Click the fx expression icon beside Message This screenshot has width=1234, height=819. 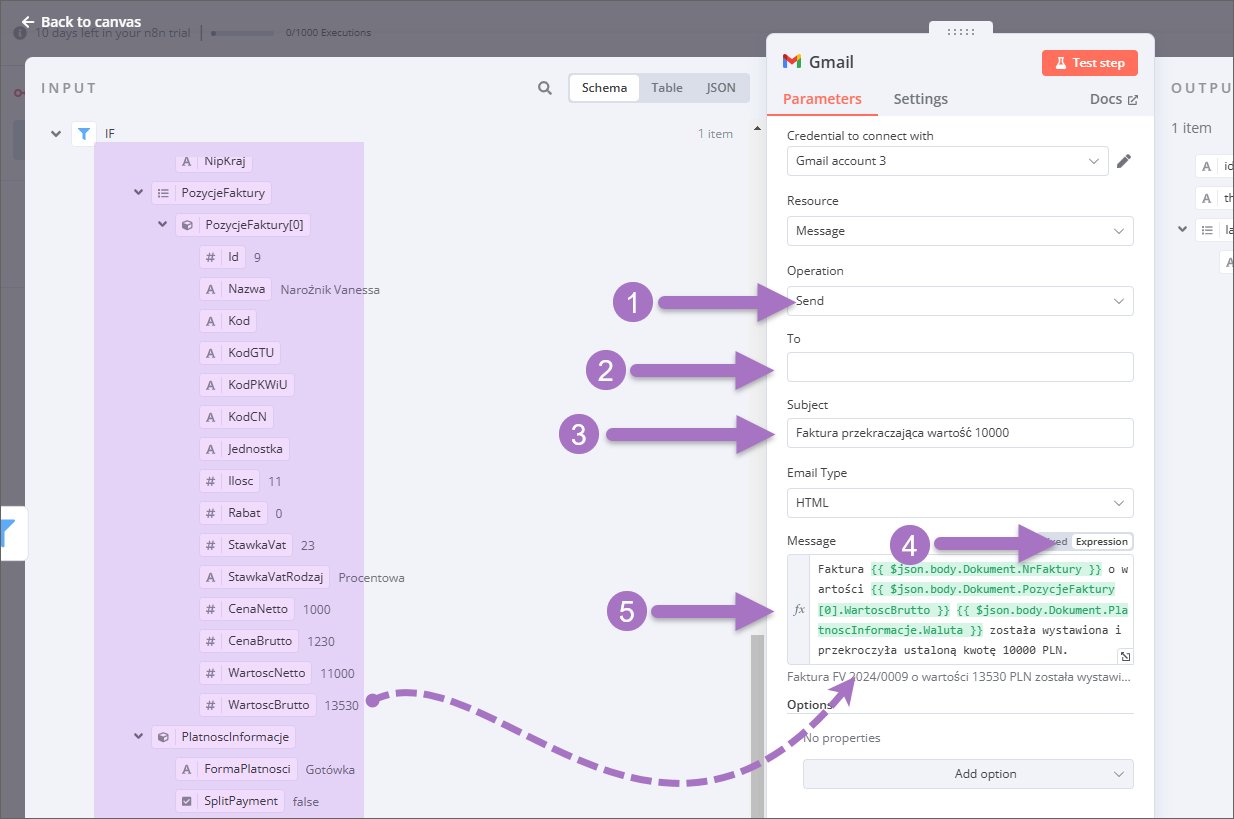(799, 609)
